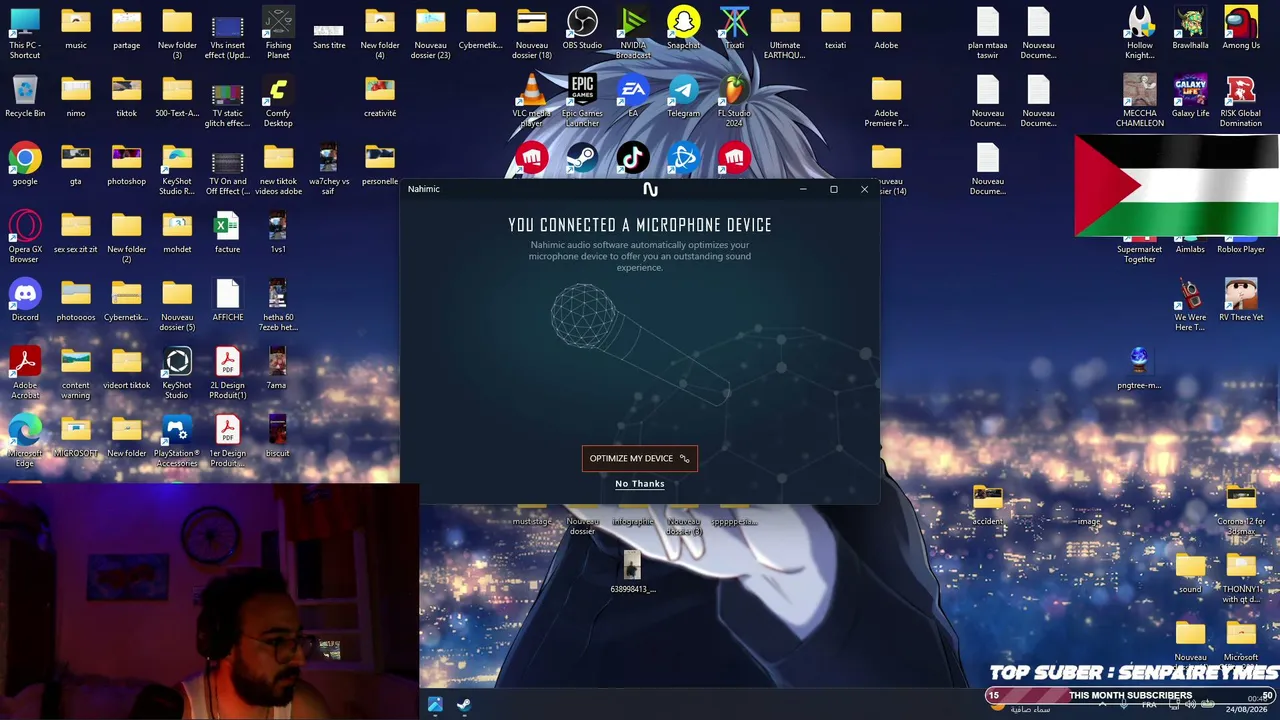Click the MECCHA CHAMELEON icon
The height and width of the screenshot is (720, 1280).
tap(1140, 100)
